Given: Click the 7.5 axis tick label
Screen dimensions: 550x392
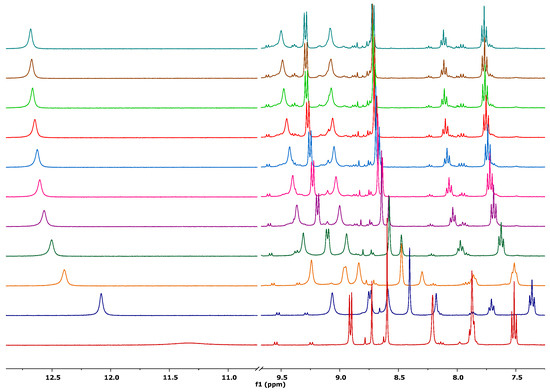Looking at the screenshot, I should point(516,378).
